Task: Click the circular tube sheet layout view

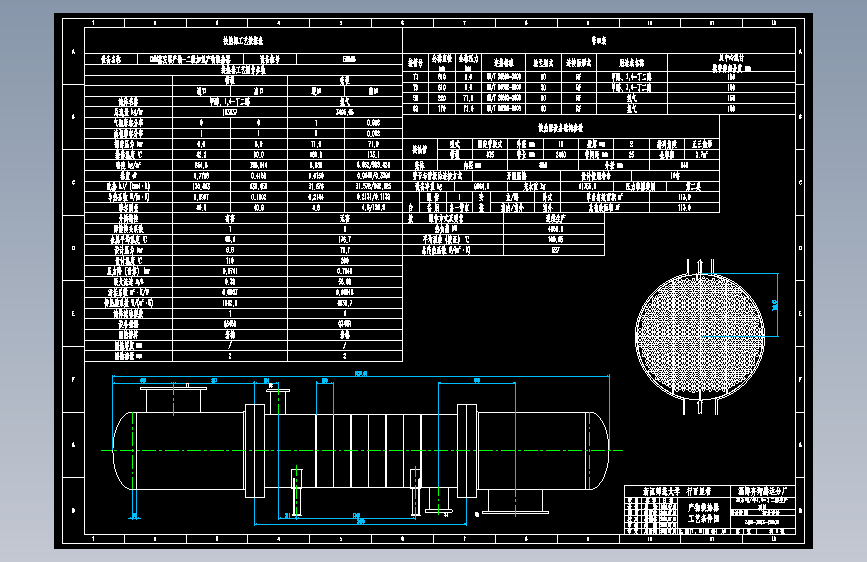Action: point(700,336)
